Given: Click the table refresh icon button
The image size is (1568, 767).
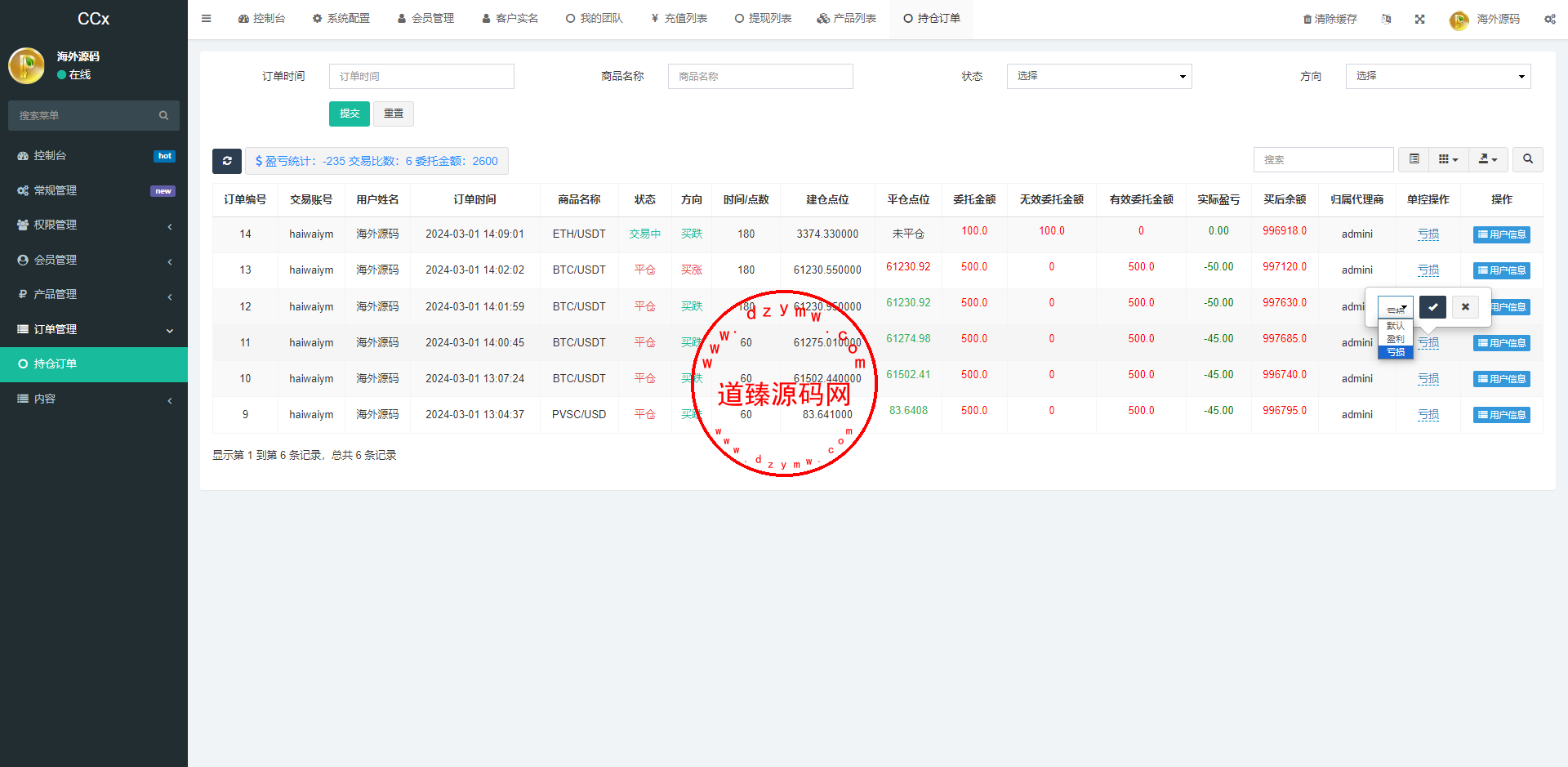Looking at the screenshot, I should click(227, 161).
